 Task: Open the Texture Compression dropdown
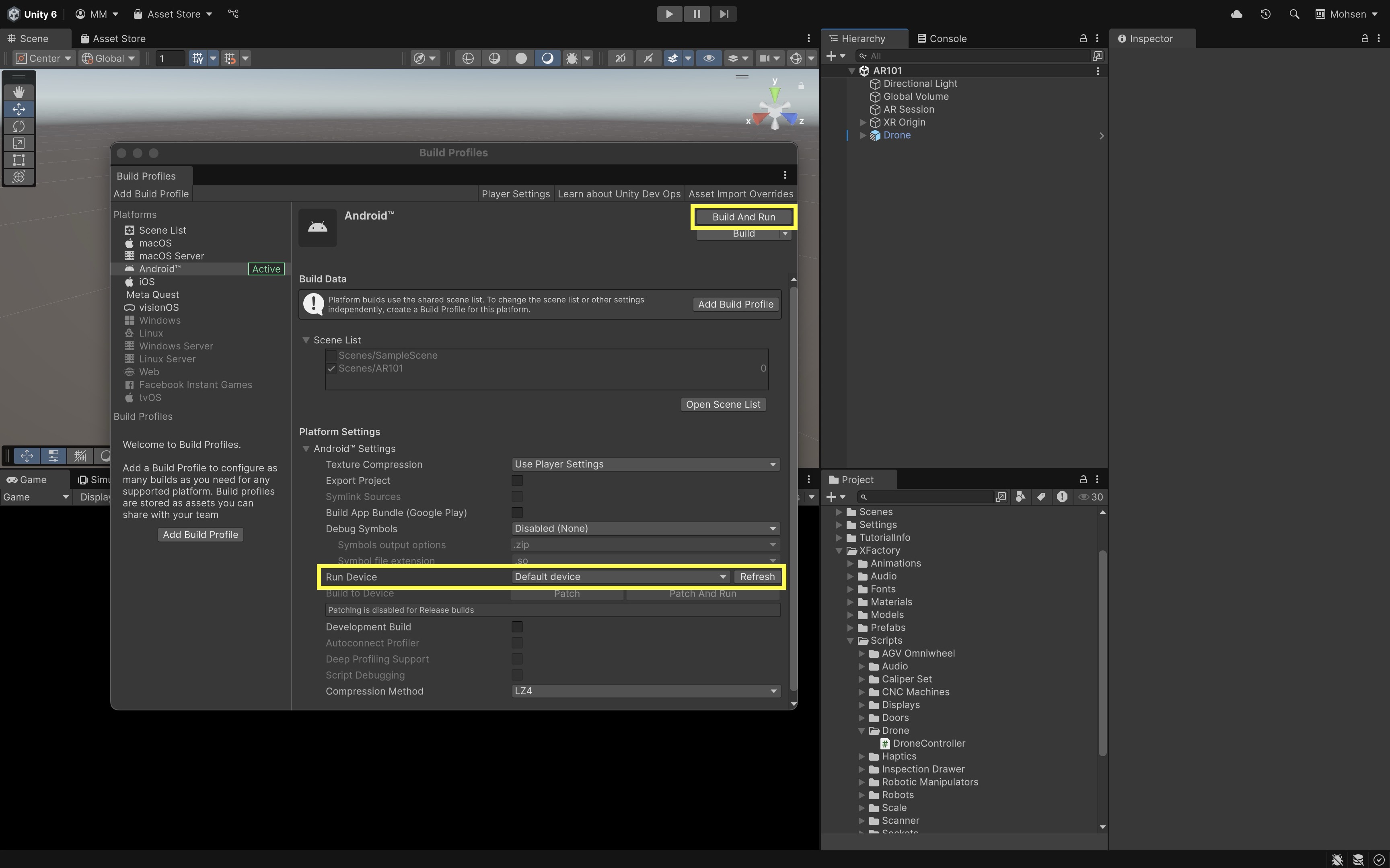[645, 464]
